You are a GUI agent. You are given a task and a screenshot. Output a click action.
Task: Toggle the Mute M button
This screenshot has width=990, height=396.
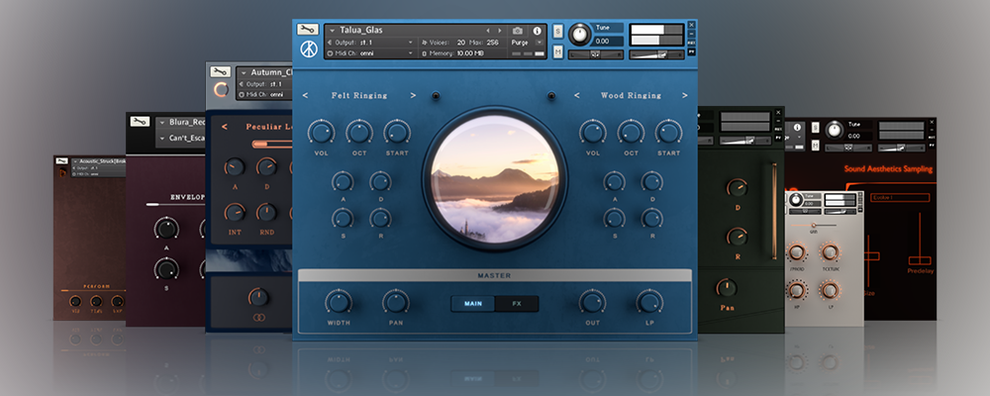[x=558, y=52]
